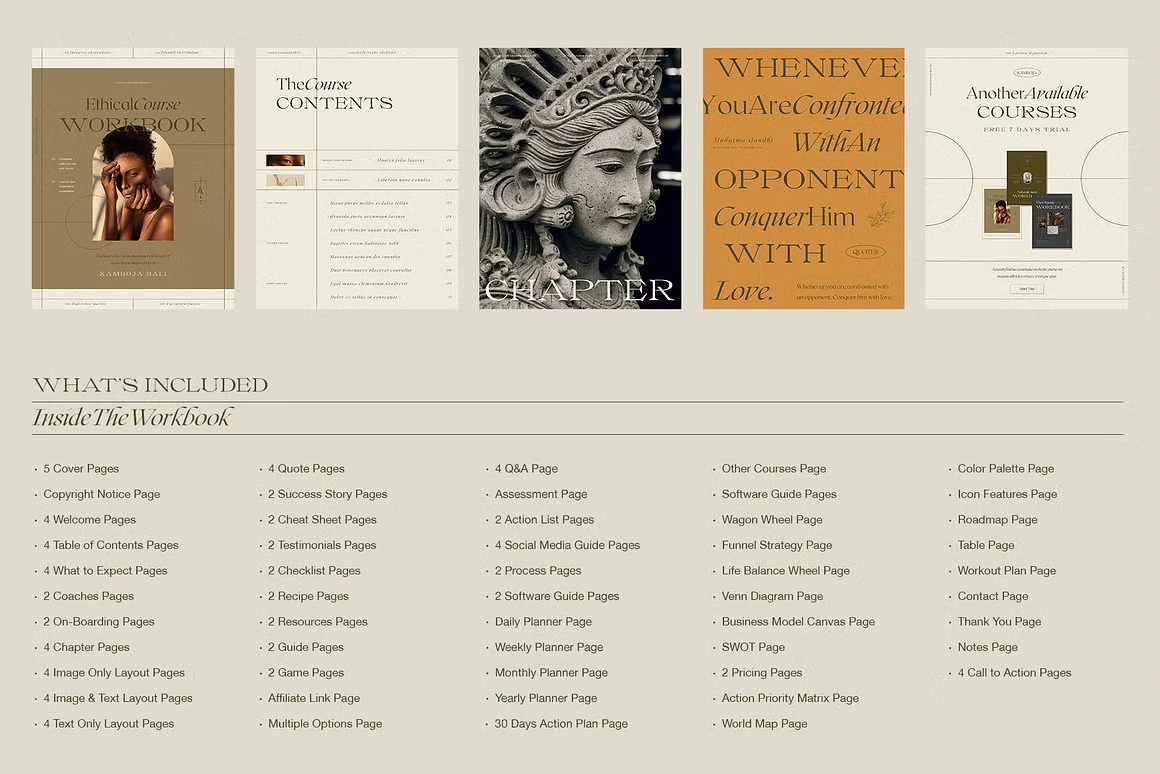1160x774 pixels.
Task: Click "4 Image & Text Layout Pages"
Action: coord(118,699)
